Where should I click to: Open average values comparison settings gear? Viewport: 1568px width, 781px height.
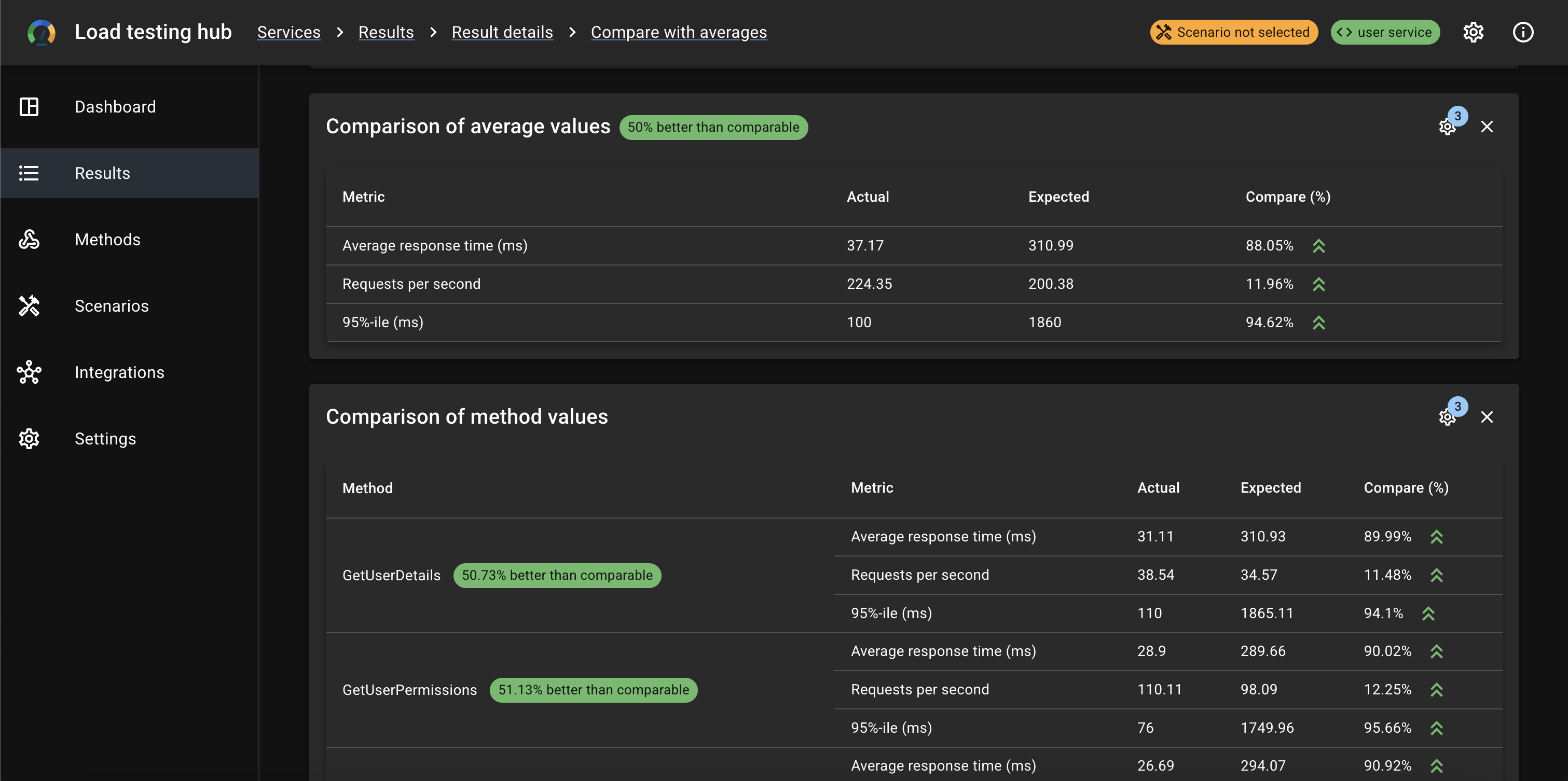[x=1448, y=126]
